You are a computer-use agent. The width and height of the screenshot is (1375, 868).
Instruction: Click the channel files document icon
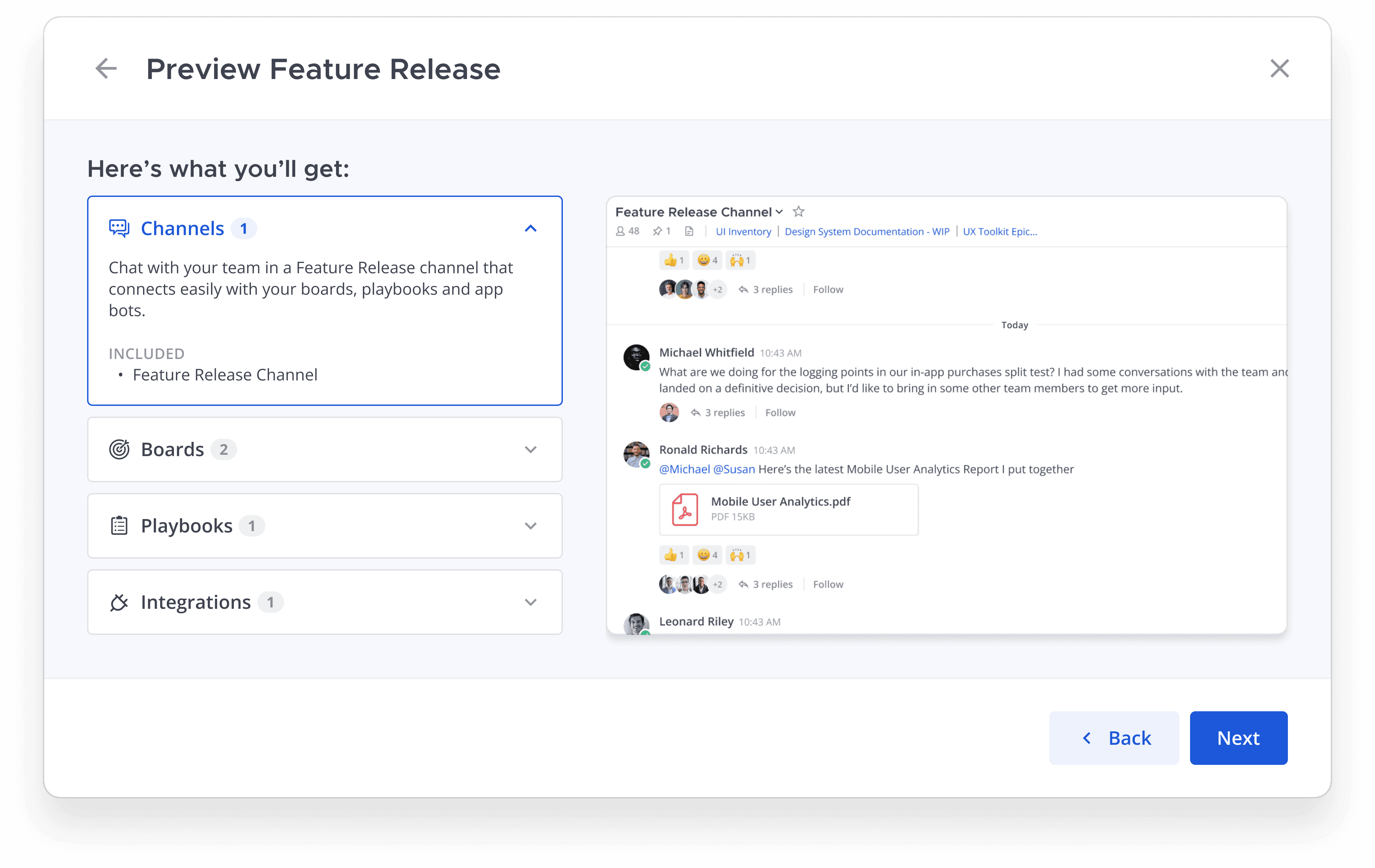[689, 231]
